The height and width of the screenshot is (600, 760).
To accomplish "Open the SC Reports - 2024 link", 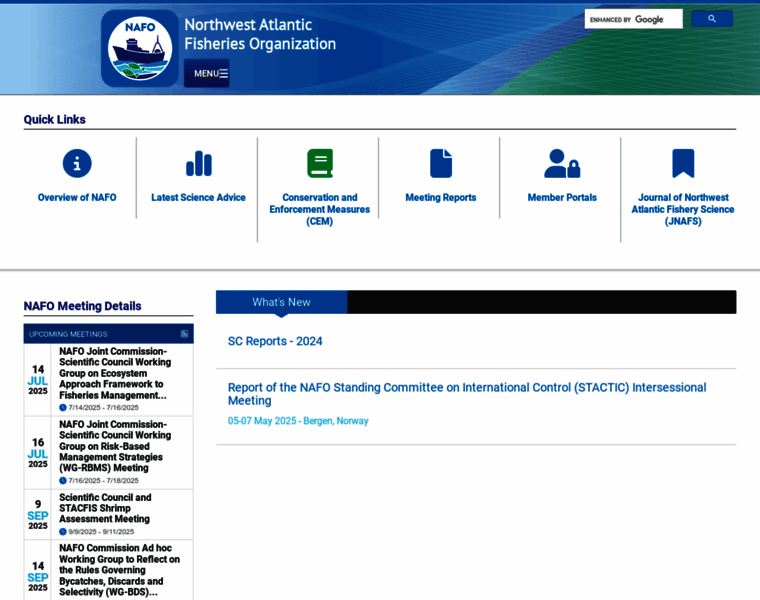I will point(275,341).
